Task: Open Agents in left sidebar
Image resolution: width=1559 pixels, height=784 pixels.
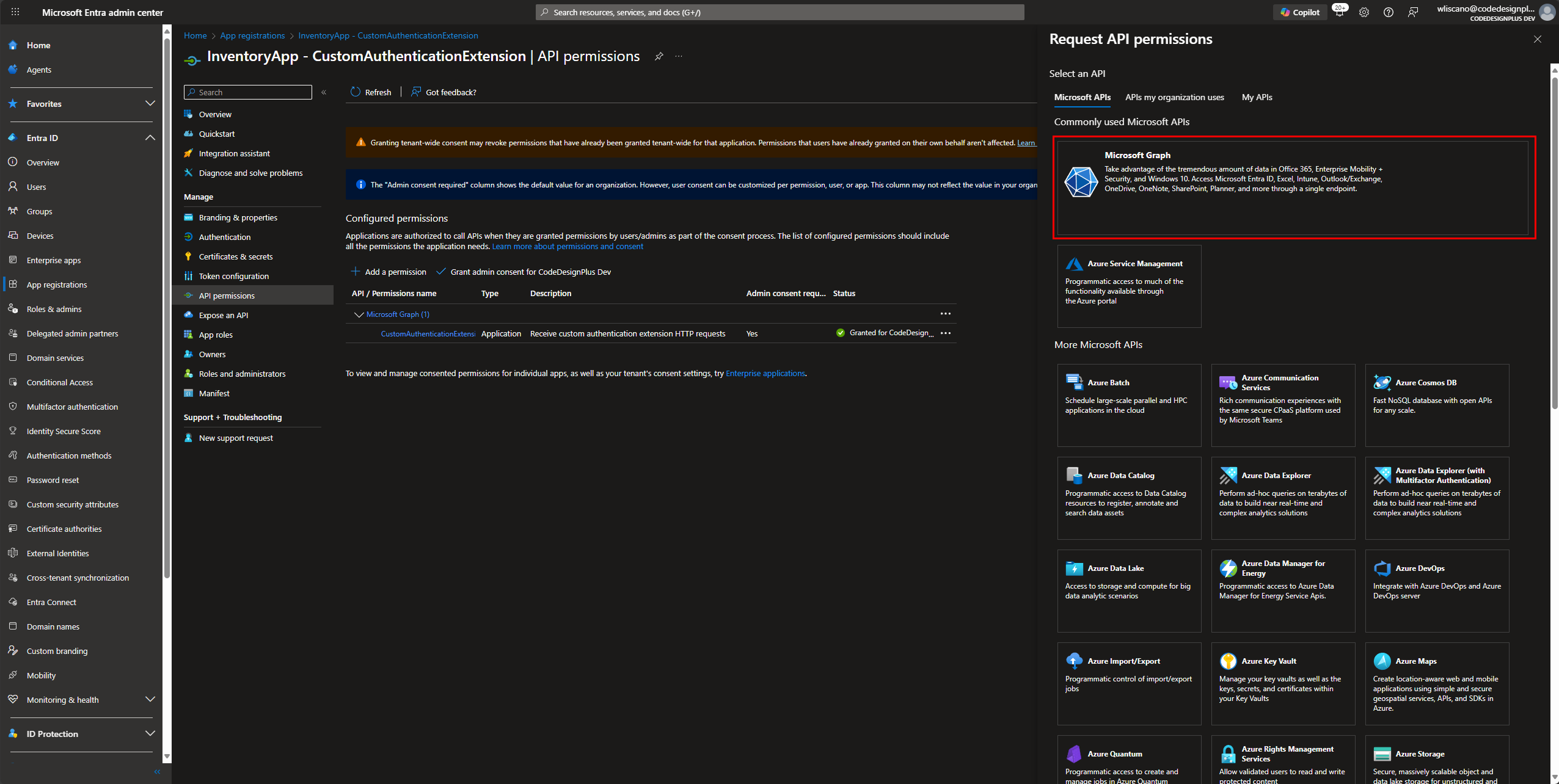Action: tap(38, 70)
